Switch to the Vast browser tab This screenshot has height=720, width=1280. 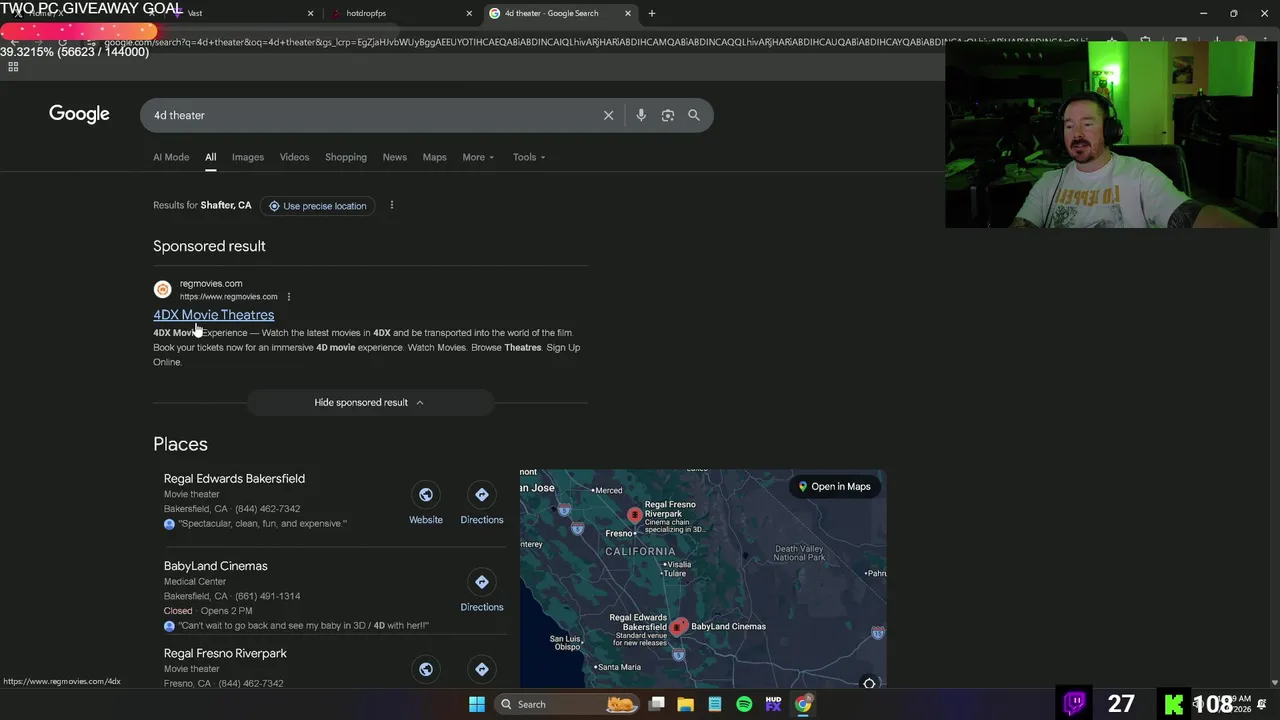point(243,13)
